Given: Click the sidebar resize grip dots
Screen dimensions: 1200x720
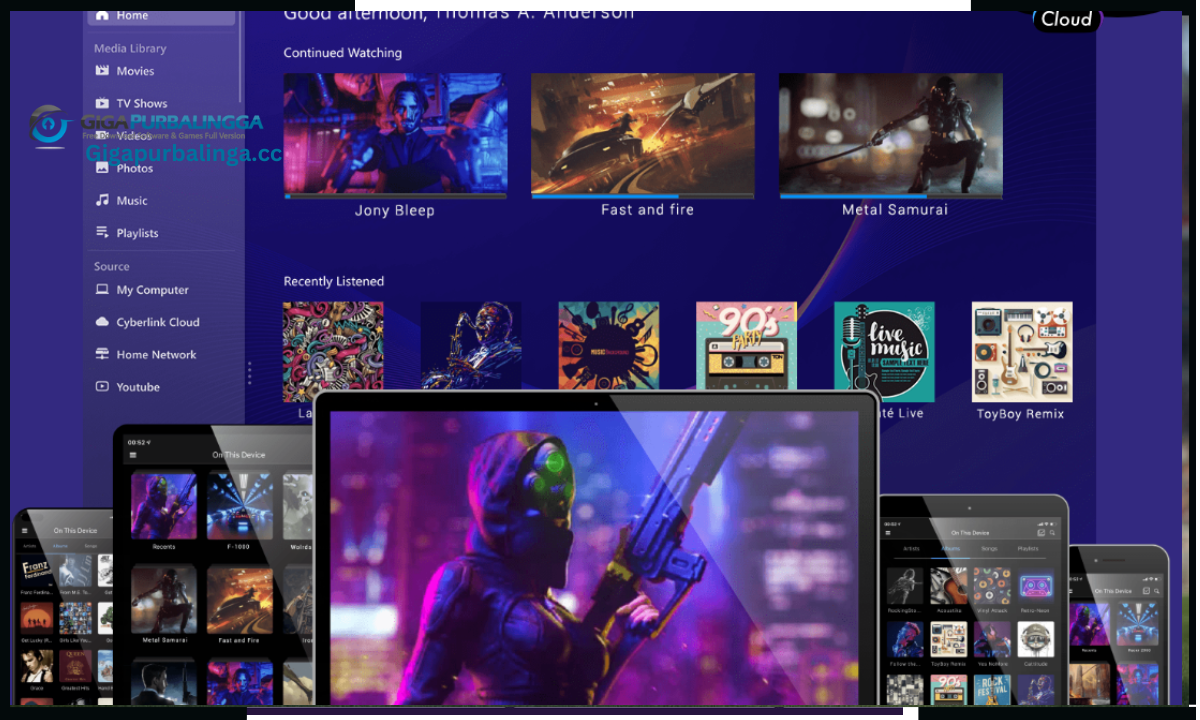Looking at the screenshot, I should [x=250, y=373].
